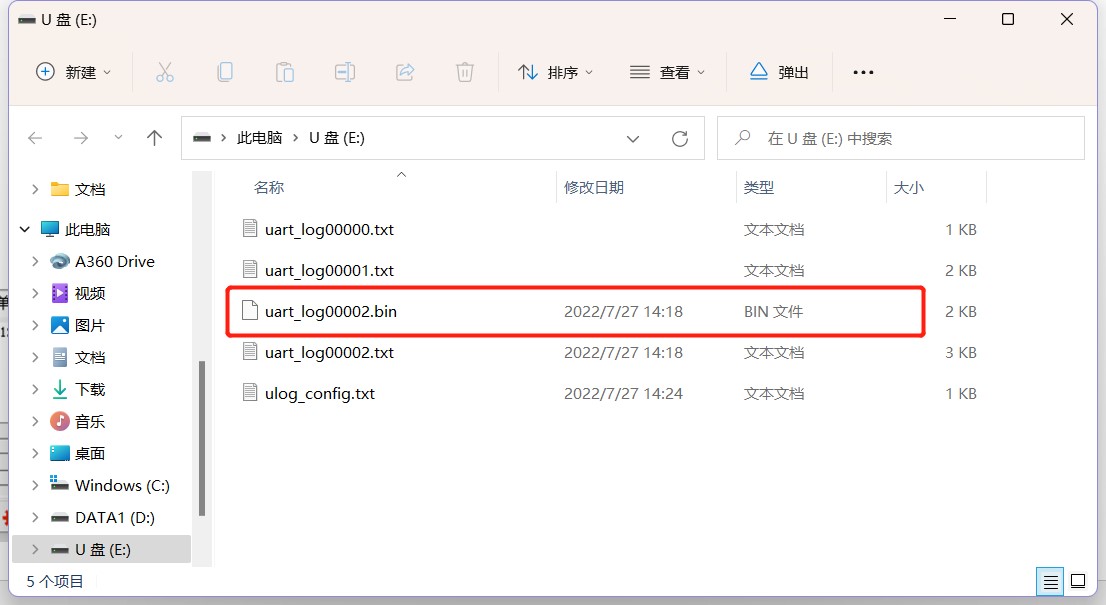
Task: Expand the top 文档 folder in sidebar
Action: 35,189
